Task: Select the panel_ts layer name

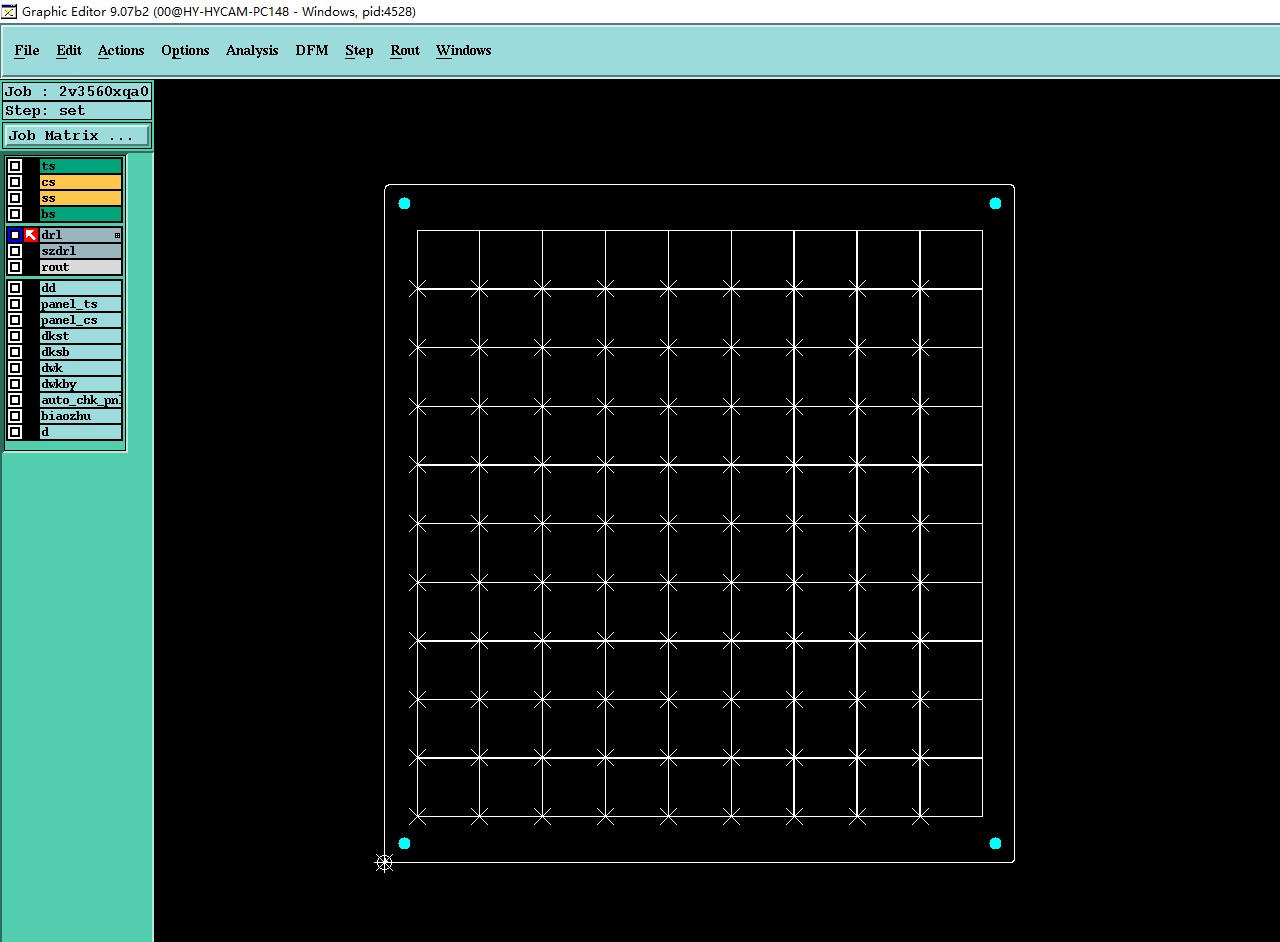Action: point(81,304)
